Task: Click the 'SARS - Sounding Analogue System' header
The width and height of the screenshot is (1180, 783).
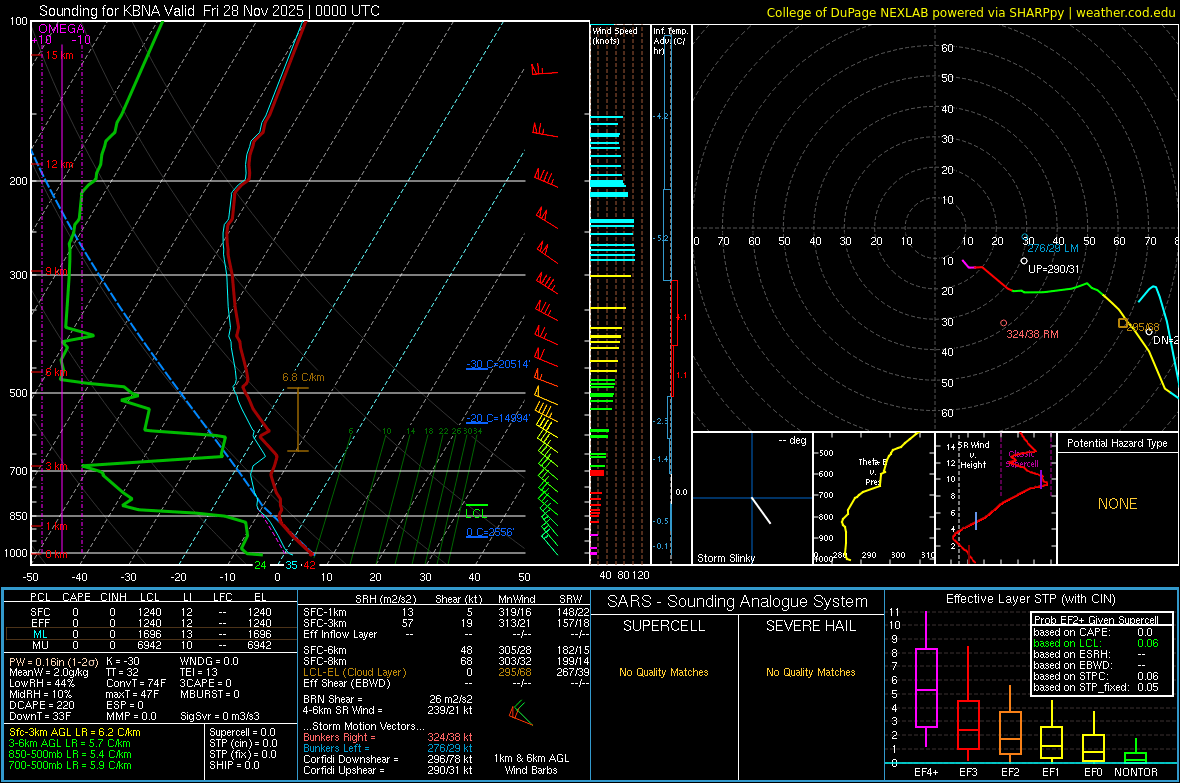Action: tap(738, 602)
